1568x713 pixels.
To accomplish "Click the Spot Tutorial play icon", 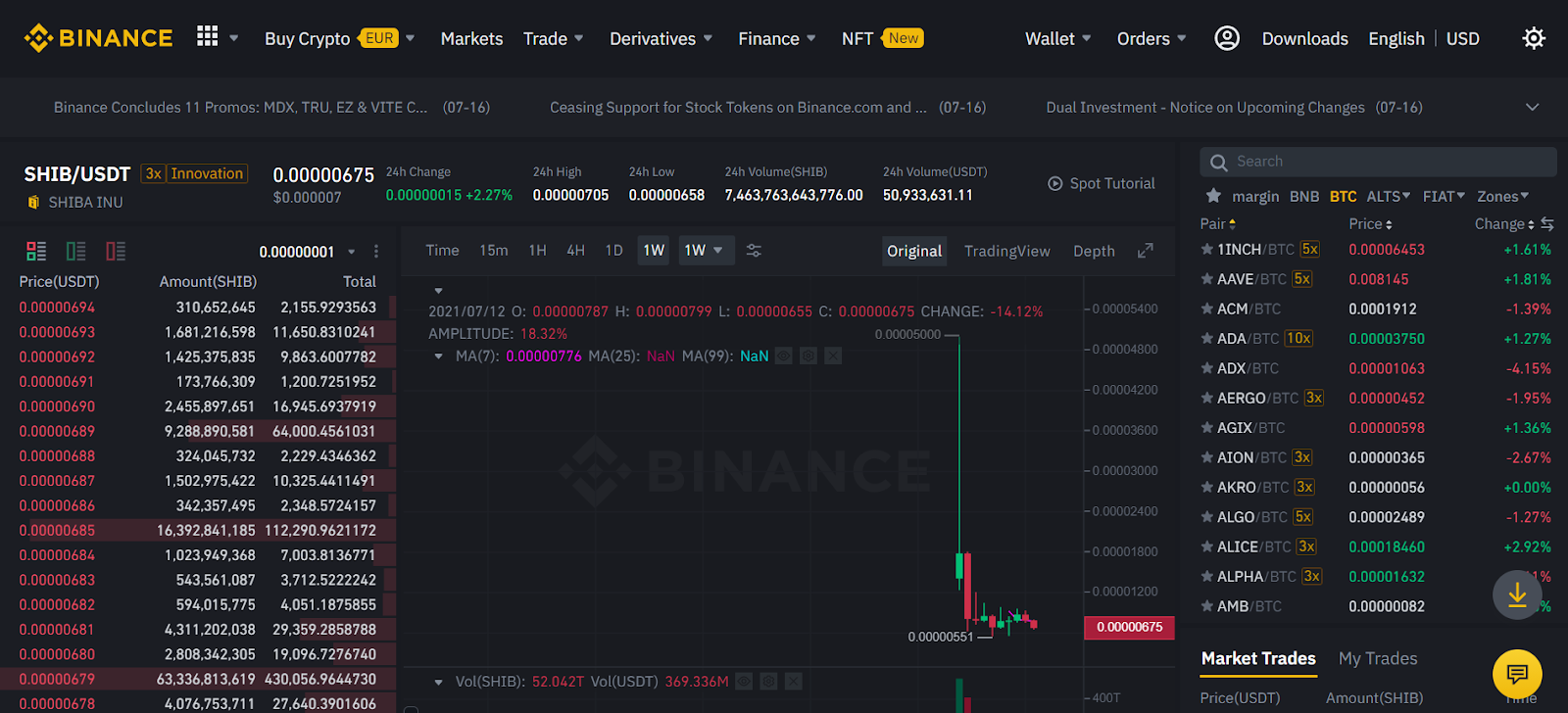I will click(1055, 183).
